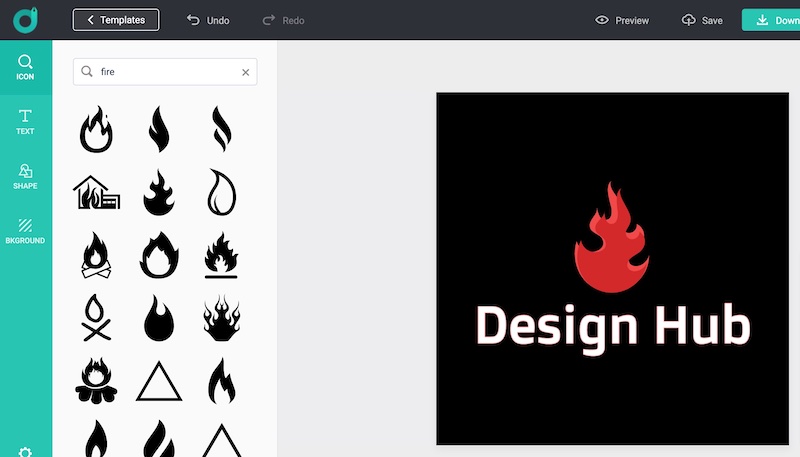Select the solid three-tongue flame icon
Viewport: 800px width, 457px height.
pos(159,192)
